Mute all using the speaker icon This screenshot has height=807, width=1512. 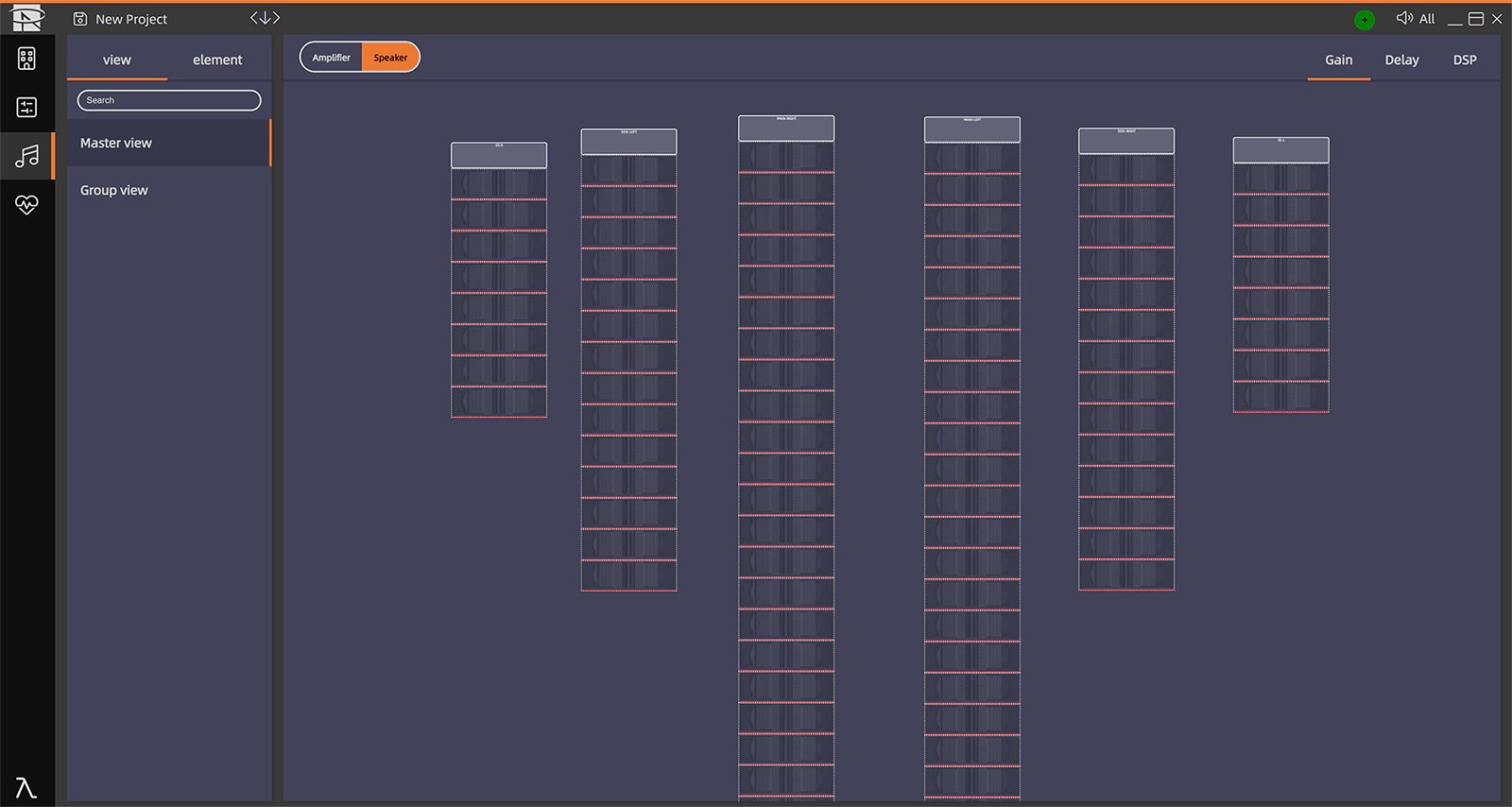coord(1404,18)
